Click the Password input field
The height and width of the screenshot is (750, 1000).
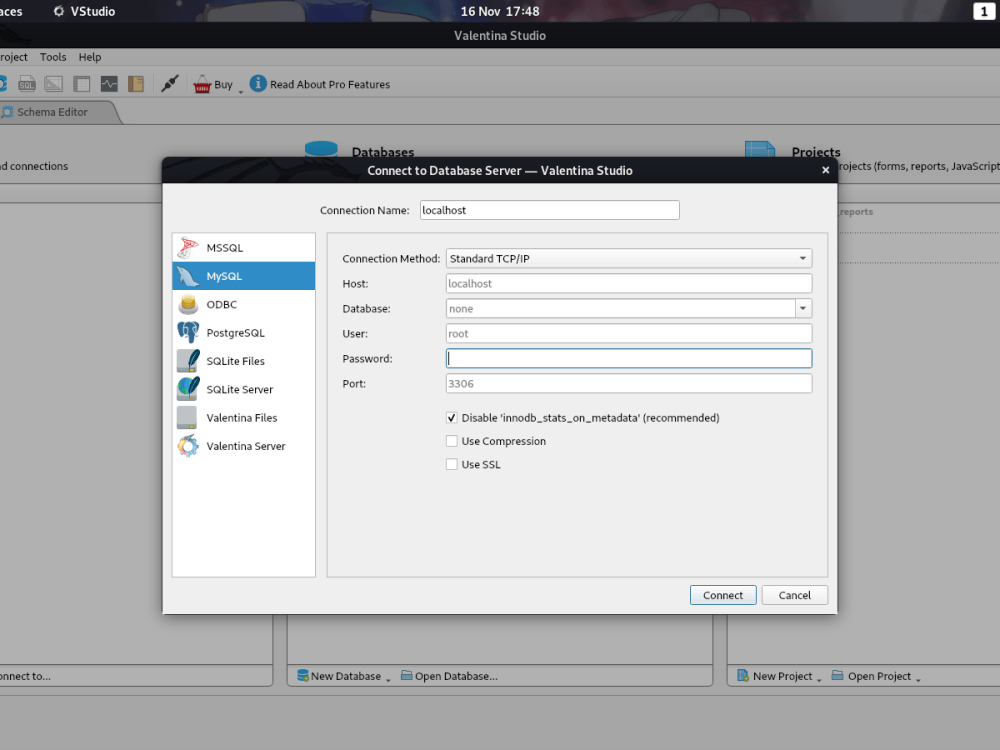(x=628, y=358)
